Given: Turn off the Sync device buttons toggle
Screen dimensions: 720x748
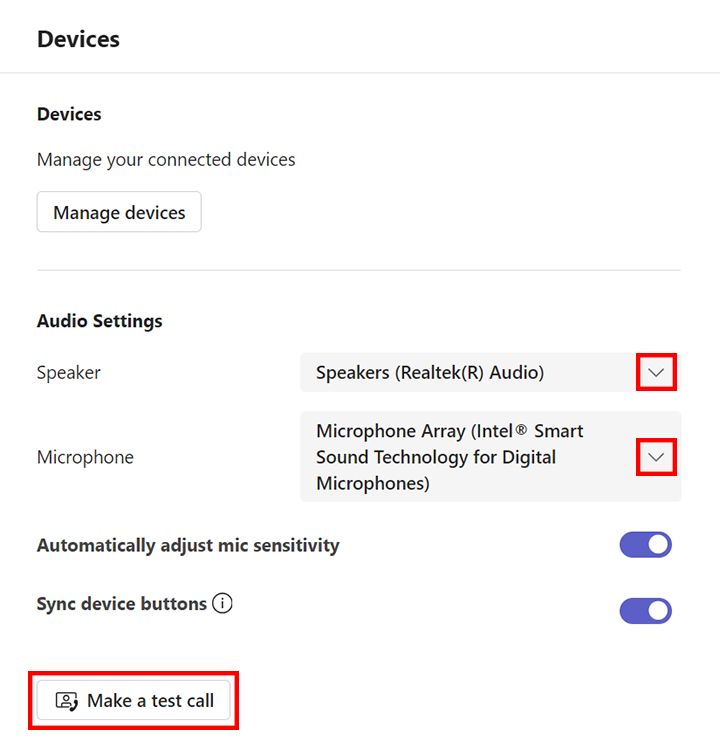Looking at the screenshot, I should tap(645, 611).
